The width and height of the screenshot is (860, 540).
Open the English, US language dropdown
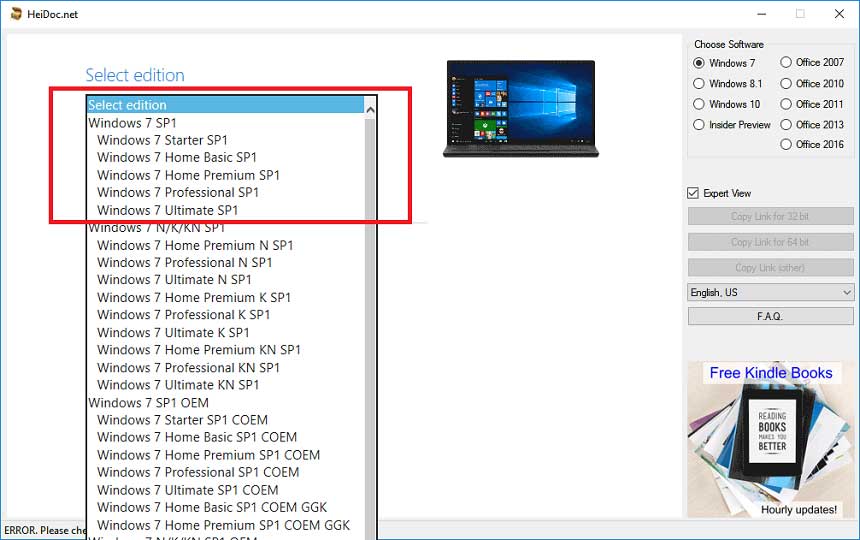click(770, 292)
